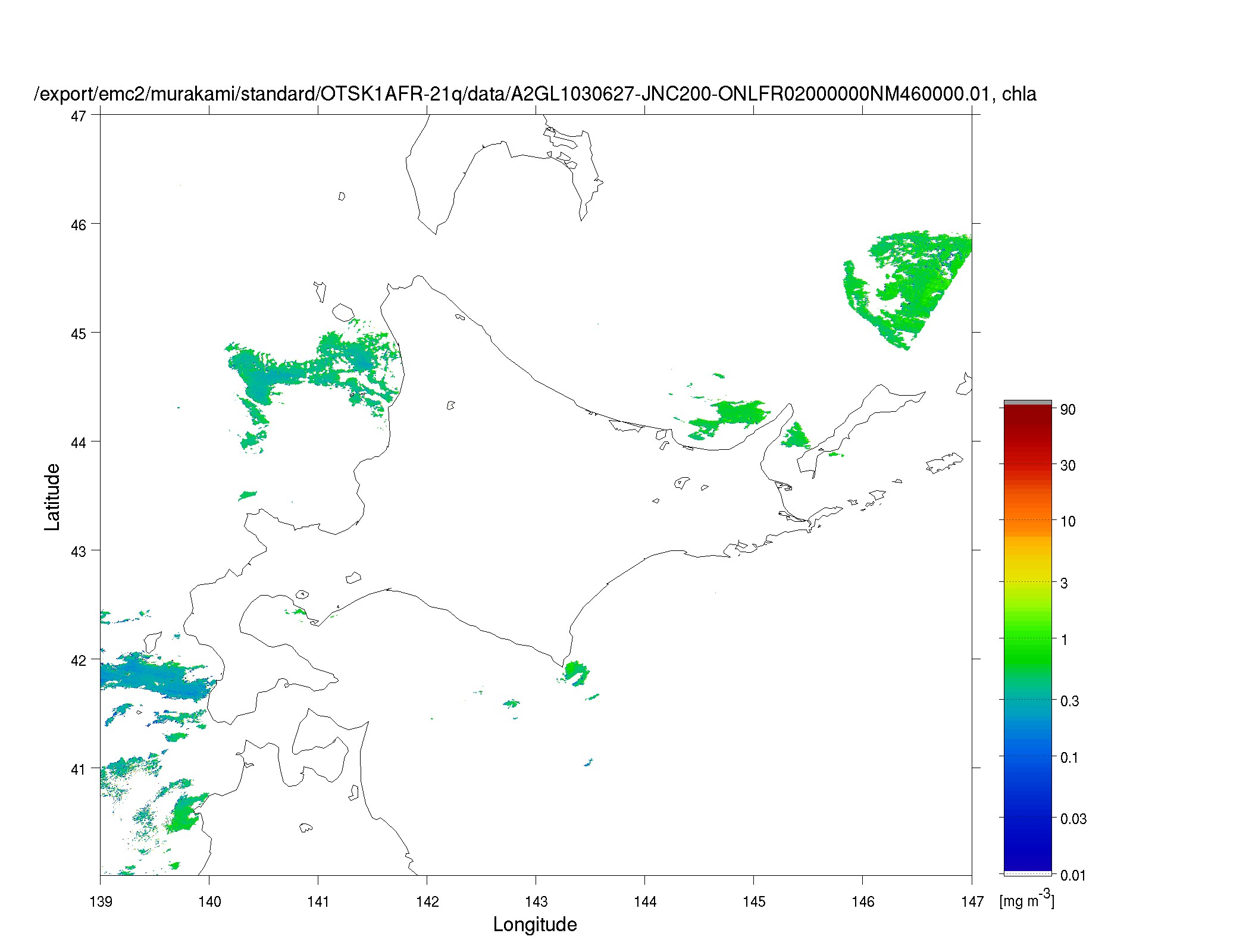Click the chlorophyll patch near 143.4E 41.9N
Screen dimensions: 1249x952
(x=576, y=673)
